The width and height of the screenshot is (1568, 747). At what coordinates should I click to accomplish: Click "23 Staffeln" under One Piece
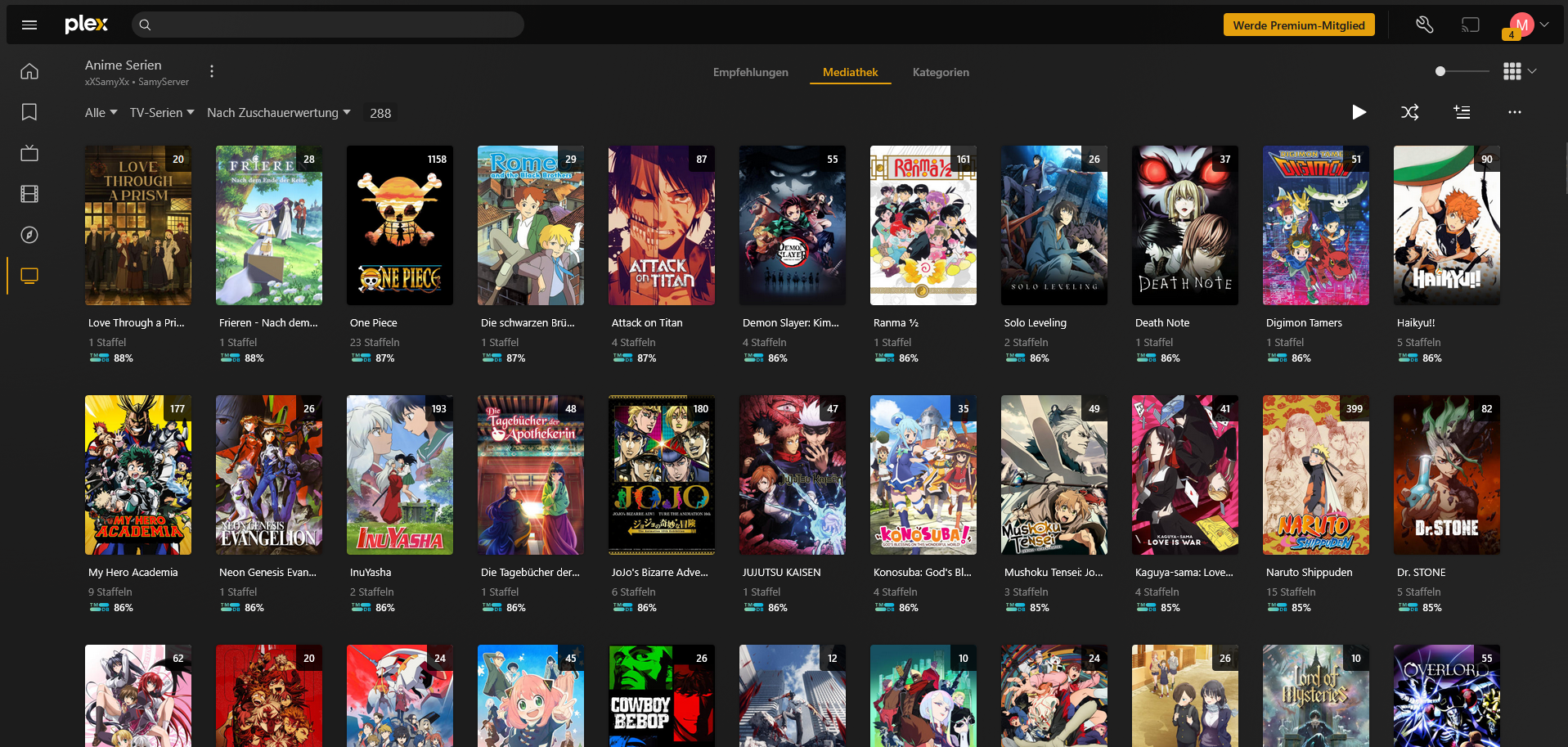[375, 343]
